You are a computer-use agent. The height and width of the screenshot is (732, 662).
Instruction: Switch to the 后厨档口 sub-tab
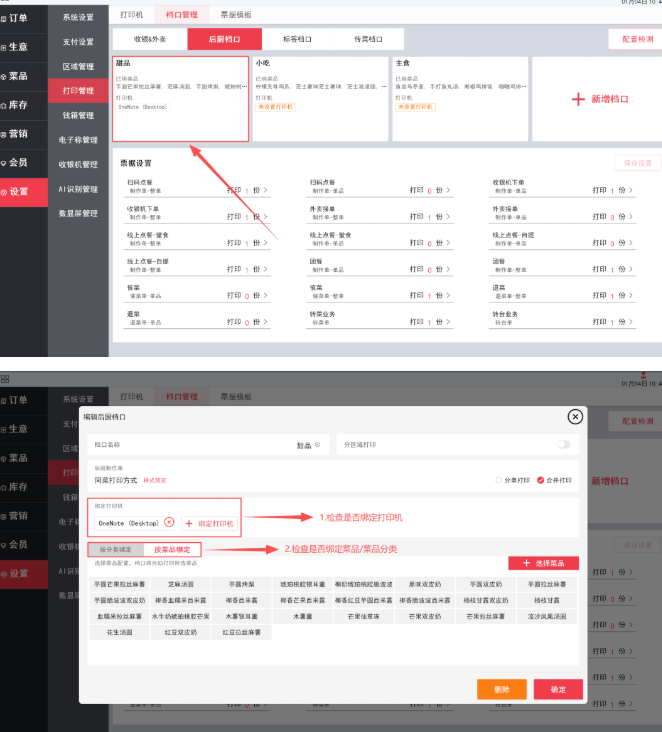(x=225, y=39)
